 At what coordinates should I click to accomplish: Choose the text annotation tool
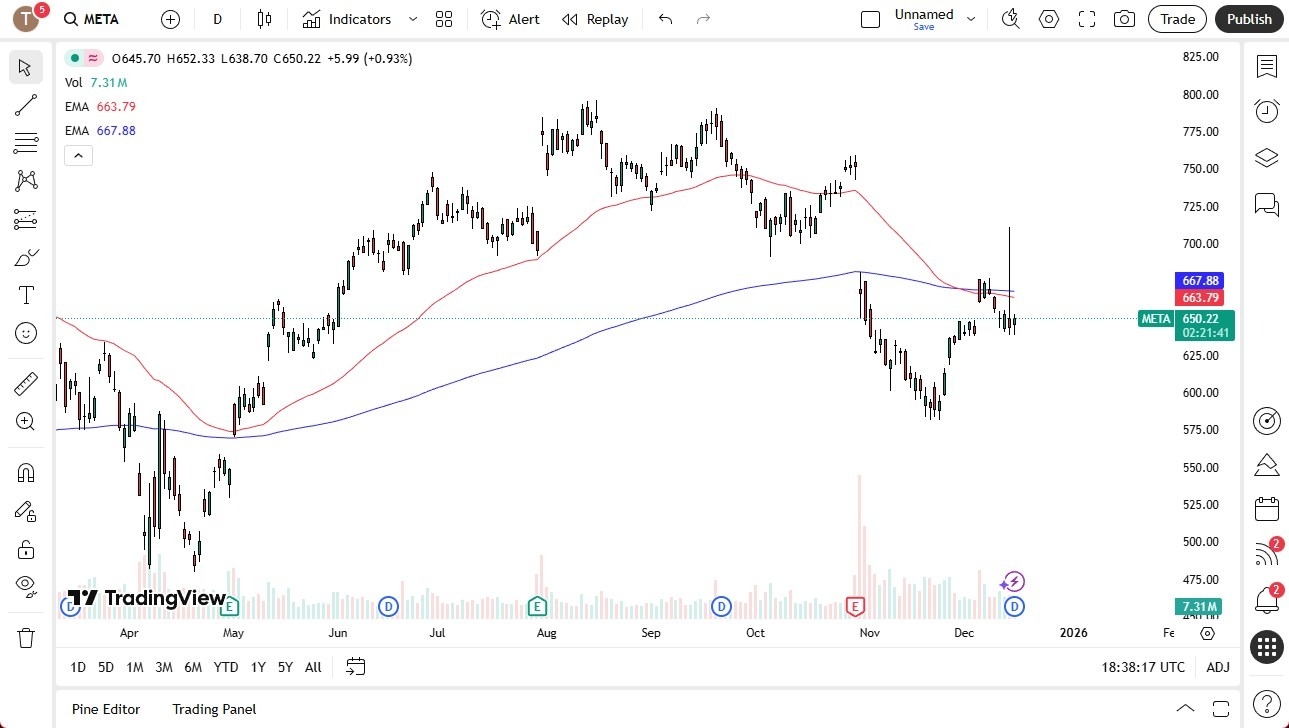tap(26, 295)
